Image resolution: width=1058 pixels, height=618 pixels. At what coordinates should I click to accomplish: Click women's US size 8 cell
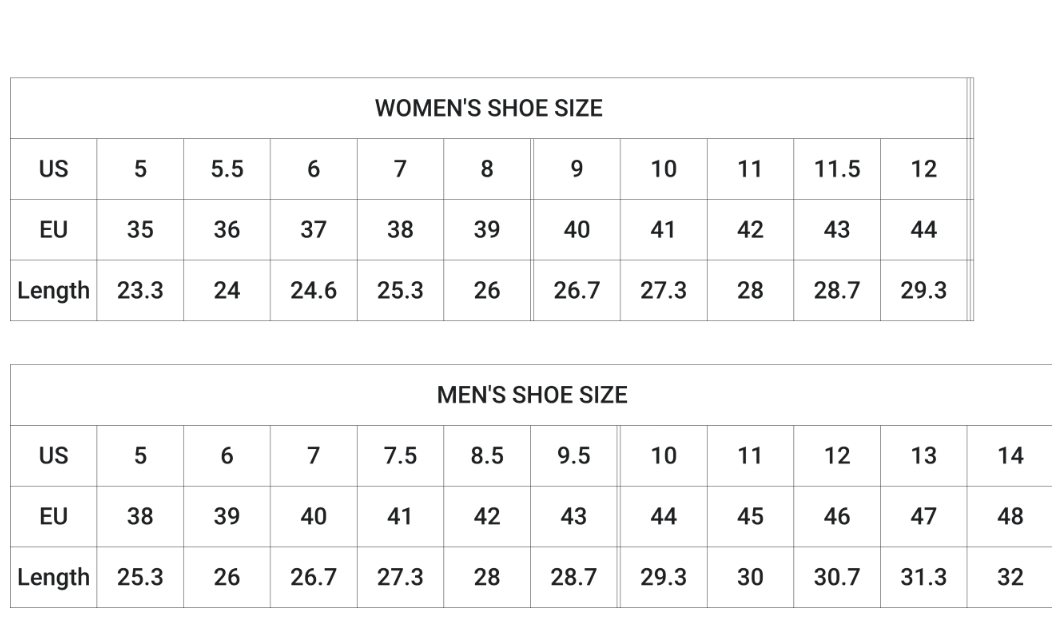pos(487,169)
